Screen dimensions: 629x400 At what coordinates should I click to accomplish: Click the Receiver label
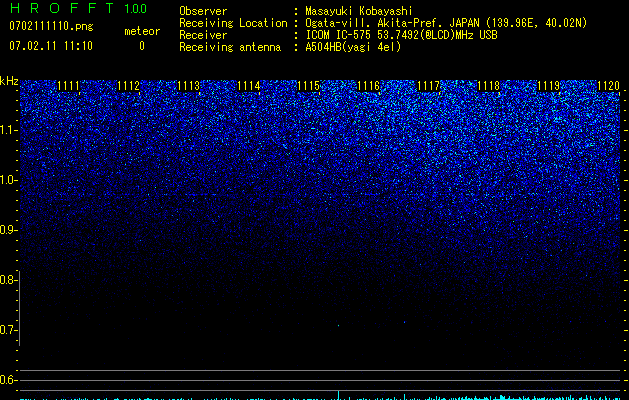pos(203,35)
